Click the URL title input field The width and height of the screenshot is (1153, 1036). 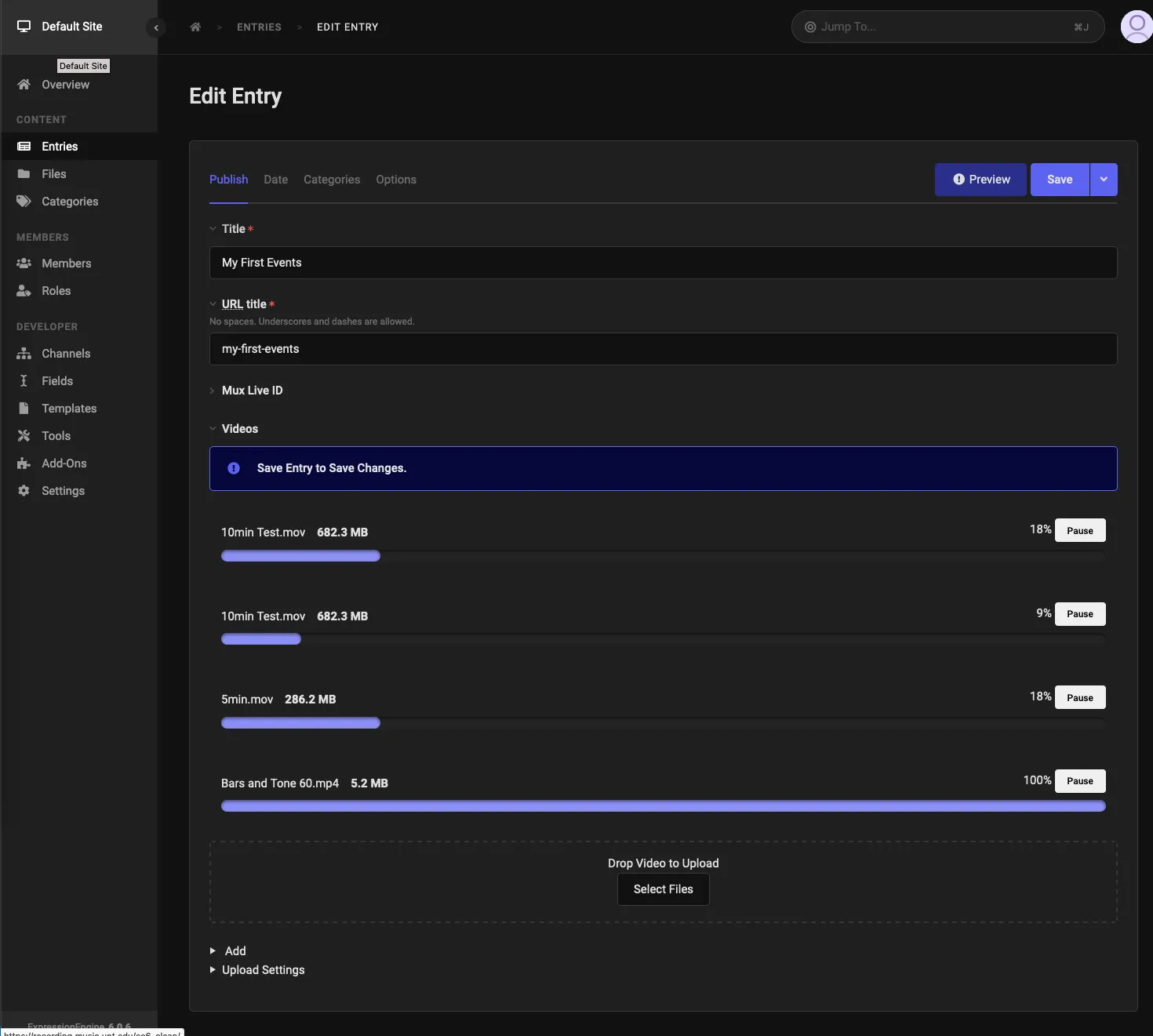tap(664, 349)
